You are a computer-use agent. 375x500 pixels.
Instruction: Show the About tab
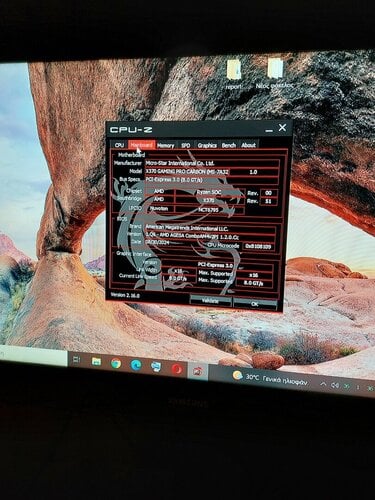tap(248, 145)
